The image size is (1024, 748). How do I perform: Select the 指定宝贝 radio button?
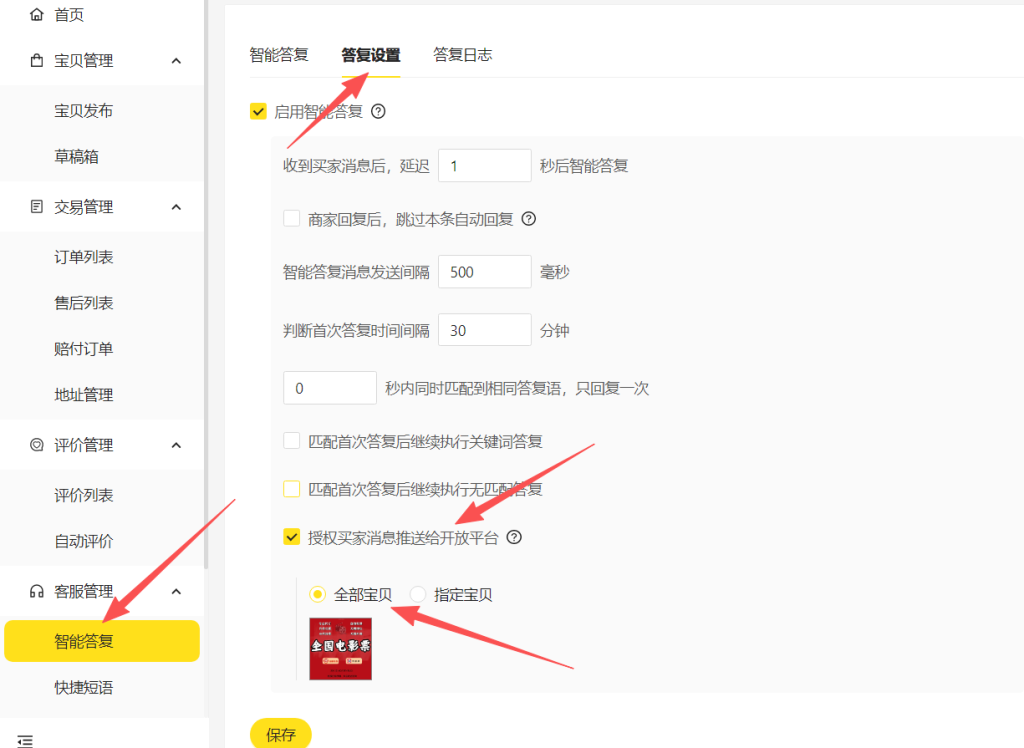(418, 595)
